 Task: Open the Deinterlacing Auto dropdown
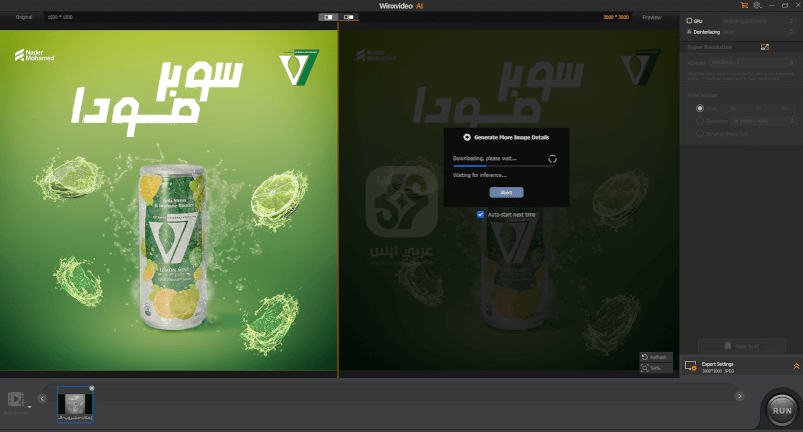[758, 32]
